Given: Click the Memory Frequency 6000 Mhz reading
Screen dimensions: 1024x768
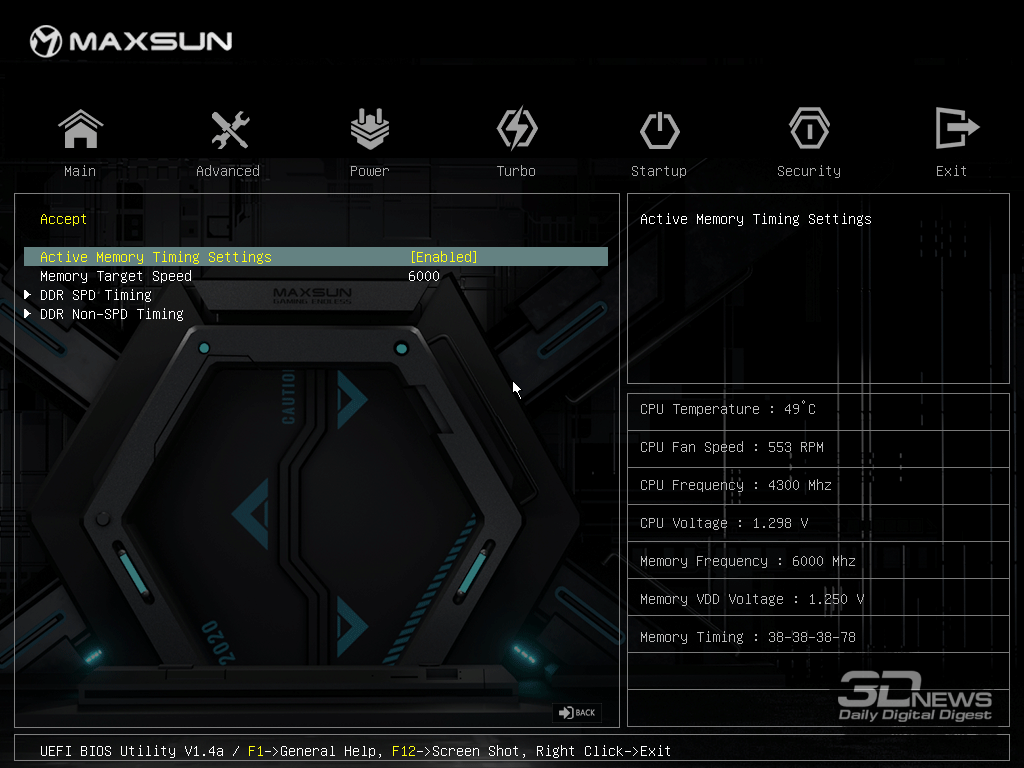Looking at the screenshot, I should (x=748, y=561).
